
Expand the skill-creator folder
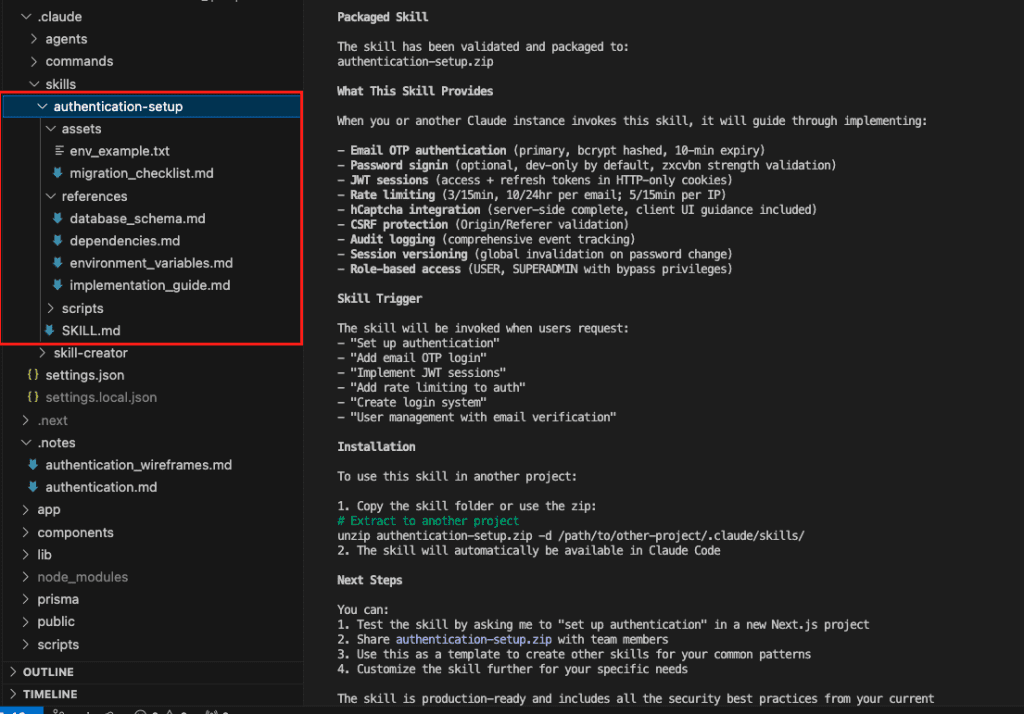pyautogui.click(x=42, y=353)
